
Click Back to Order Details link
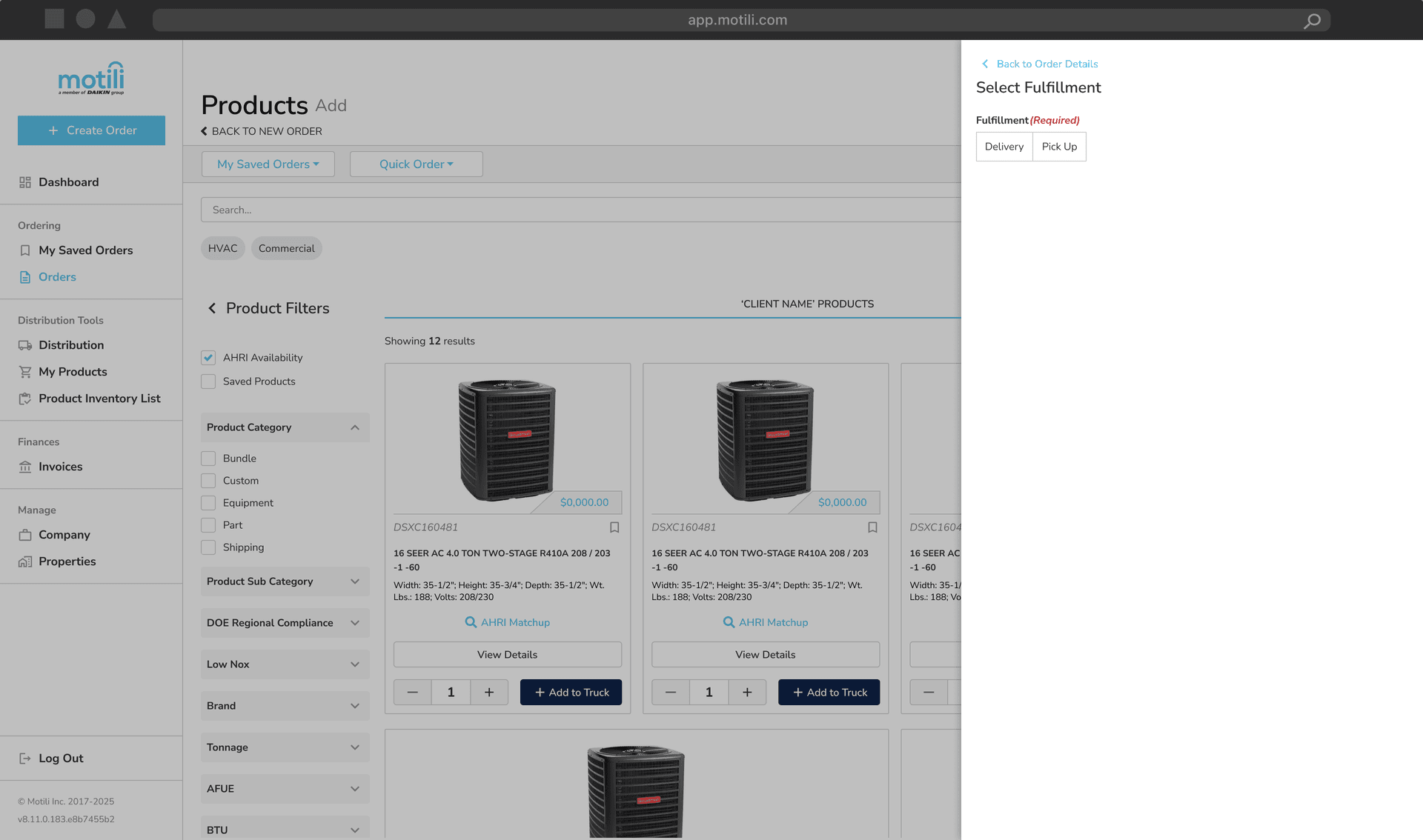tap(1046, 64)
